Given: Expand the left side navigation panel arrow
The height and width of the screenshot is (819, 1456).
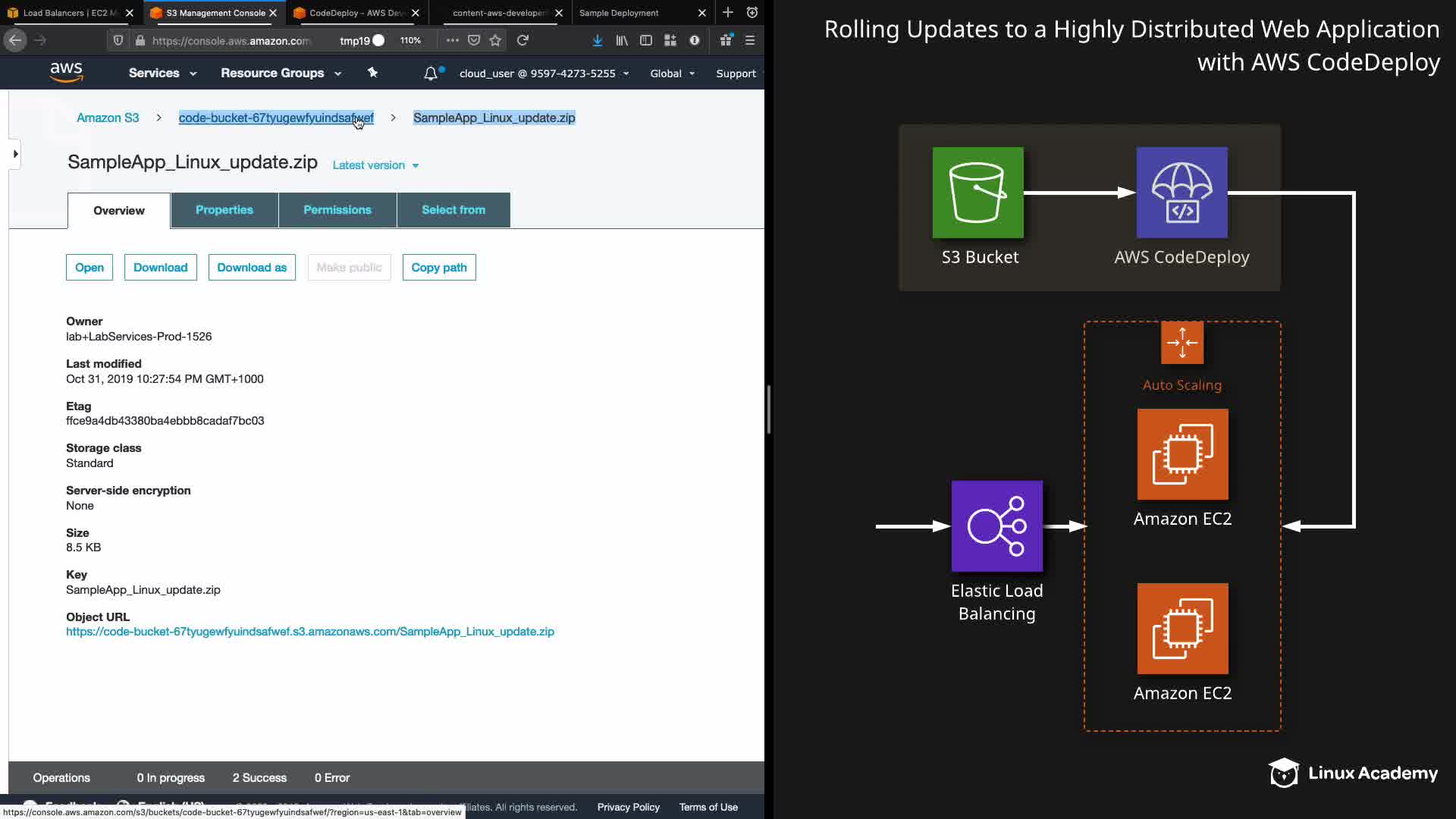Looking at the screenshot, I should coord(15,154).
